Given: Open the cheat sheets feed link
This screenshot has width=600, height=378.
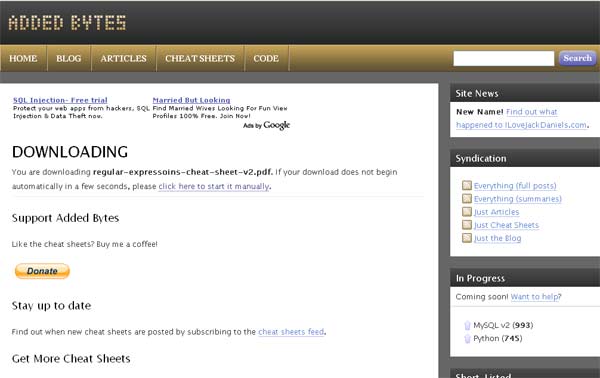Looking at the screenshot, I should tap(291, 332).
